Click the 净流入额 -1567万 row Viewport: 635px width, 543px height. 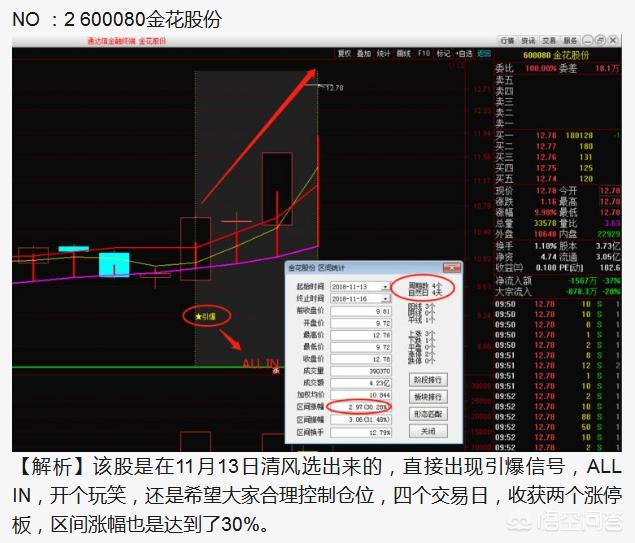558,281
